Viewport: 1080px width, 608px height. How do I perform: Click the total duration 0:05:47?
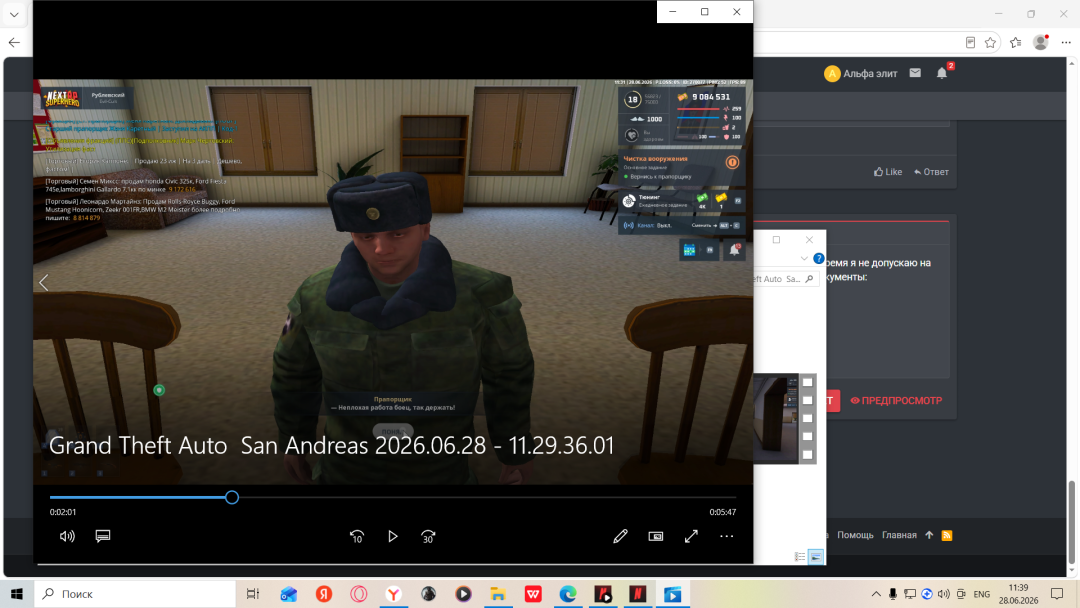click(x=723, y=512)
